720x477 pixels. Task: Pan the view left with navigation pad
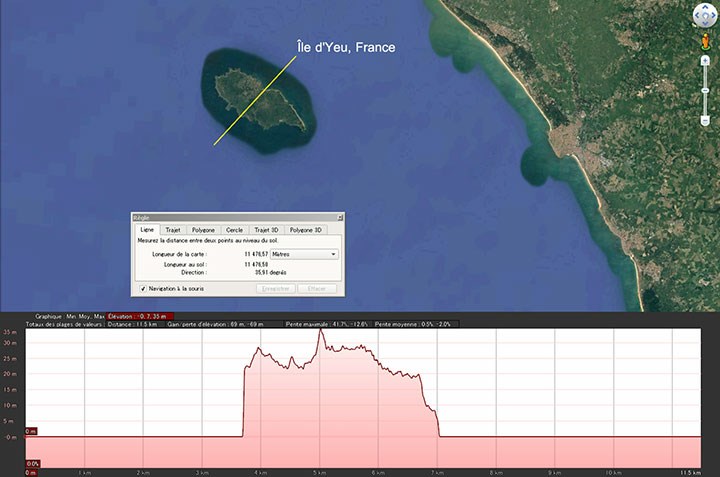697,16
